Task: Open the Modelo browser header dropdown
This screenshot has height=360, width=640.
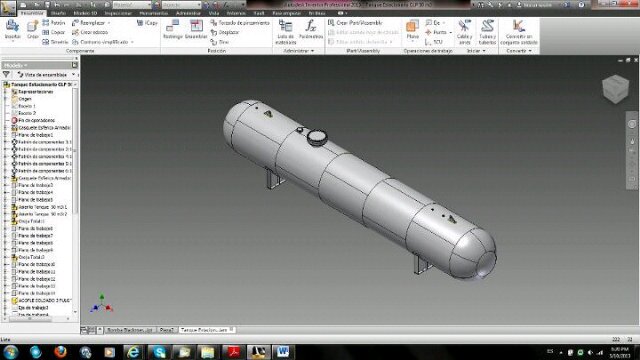Action: (x=16, y=65)
